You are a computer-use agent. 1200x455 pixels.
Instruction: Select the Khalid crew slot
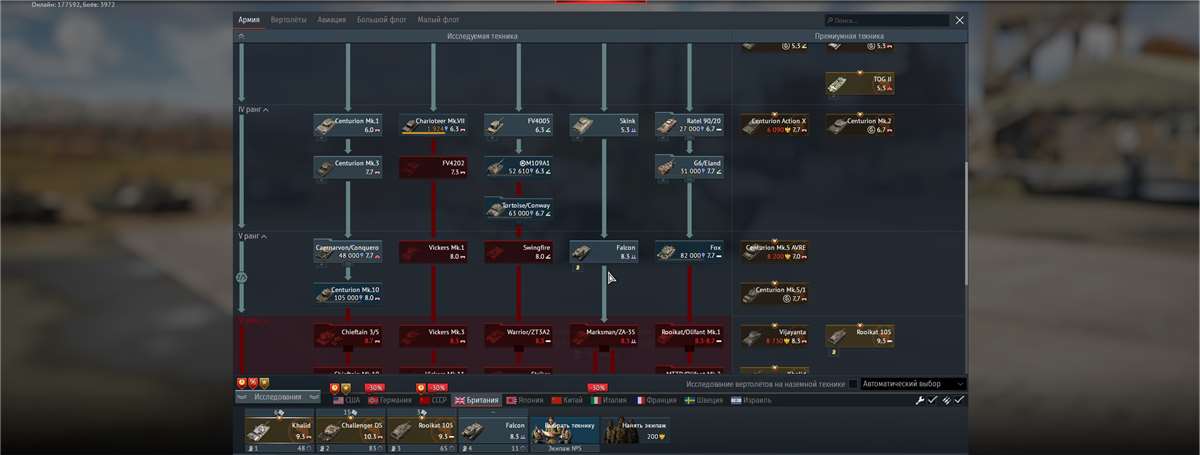click(x=279, y=431)
